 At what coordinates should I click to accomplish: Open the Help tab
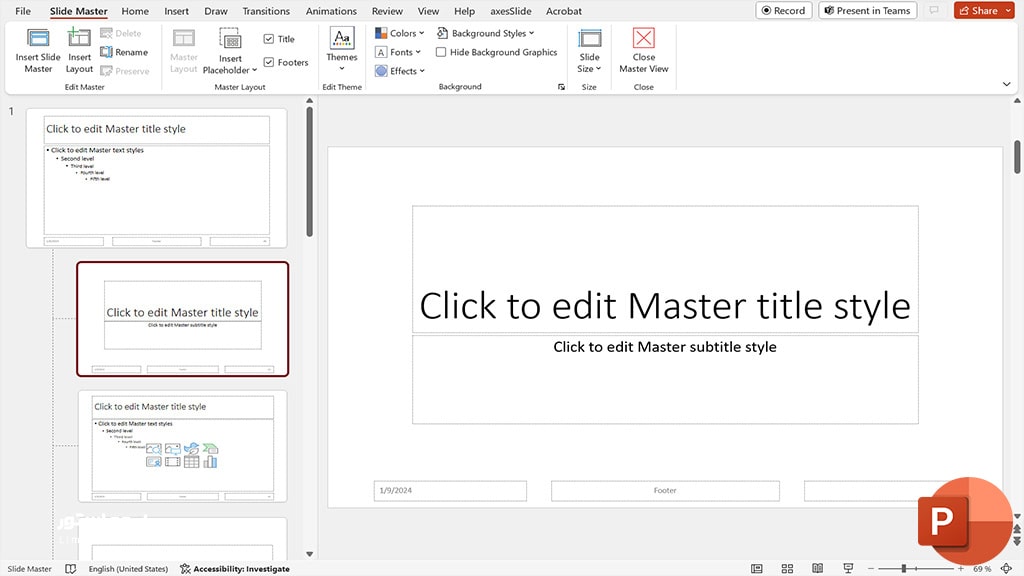pos(464,11)
